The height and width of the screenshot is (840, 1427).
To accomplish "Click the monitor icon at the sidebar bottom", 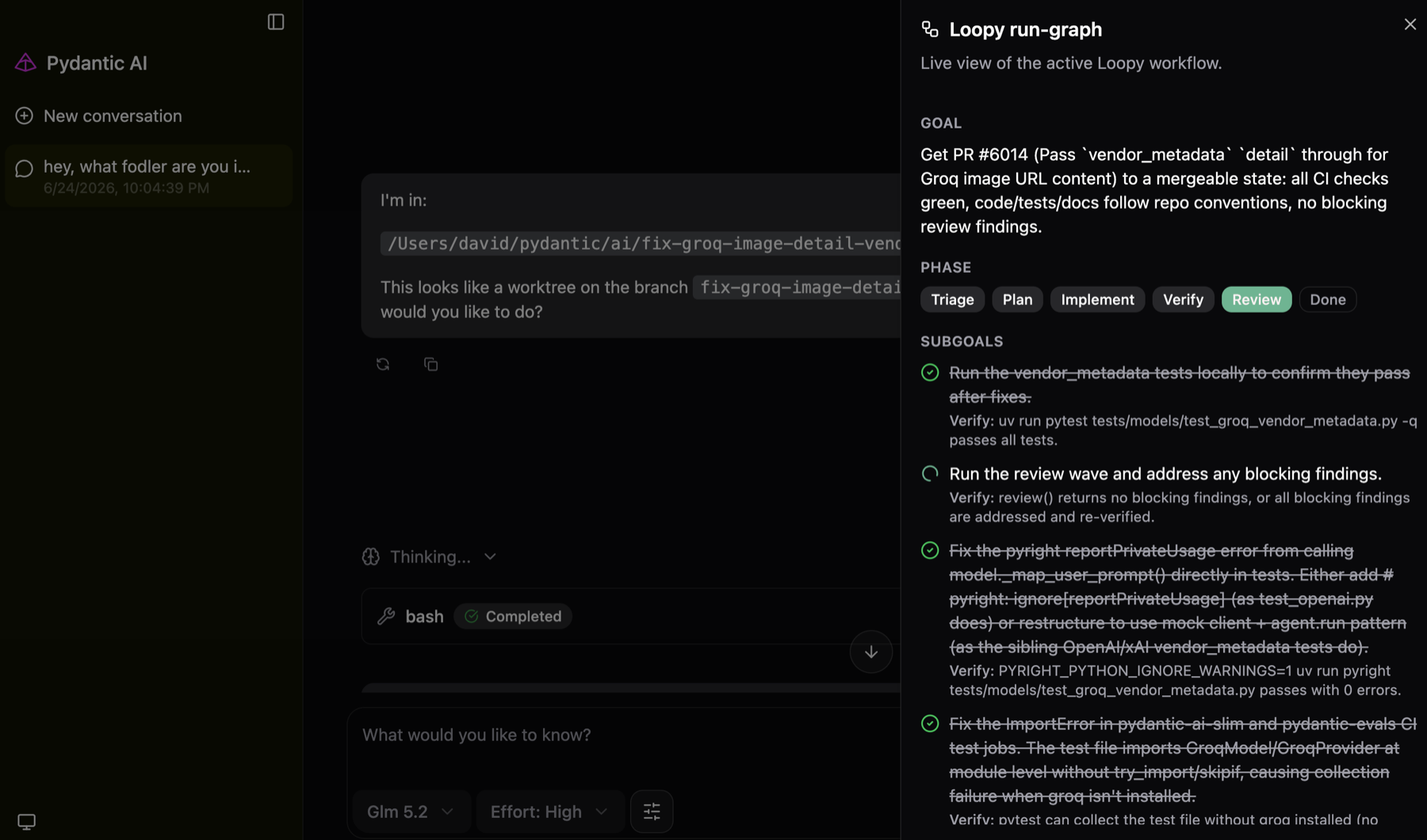I will [x=27, y=822].
